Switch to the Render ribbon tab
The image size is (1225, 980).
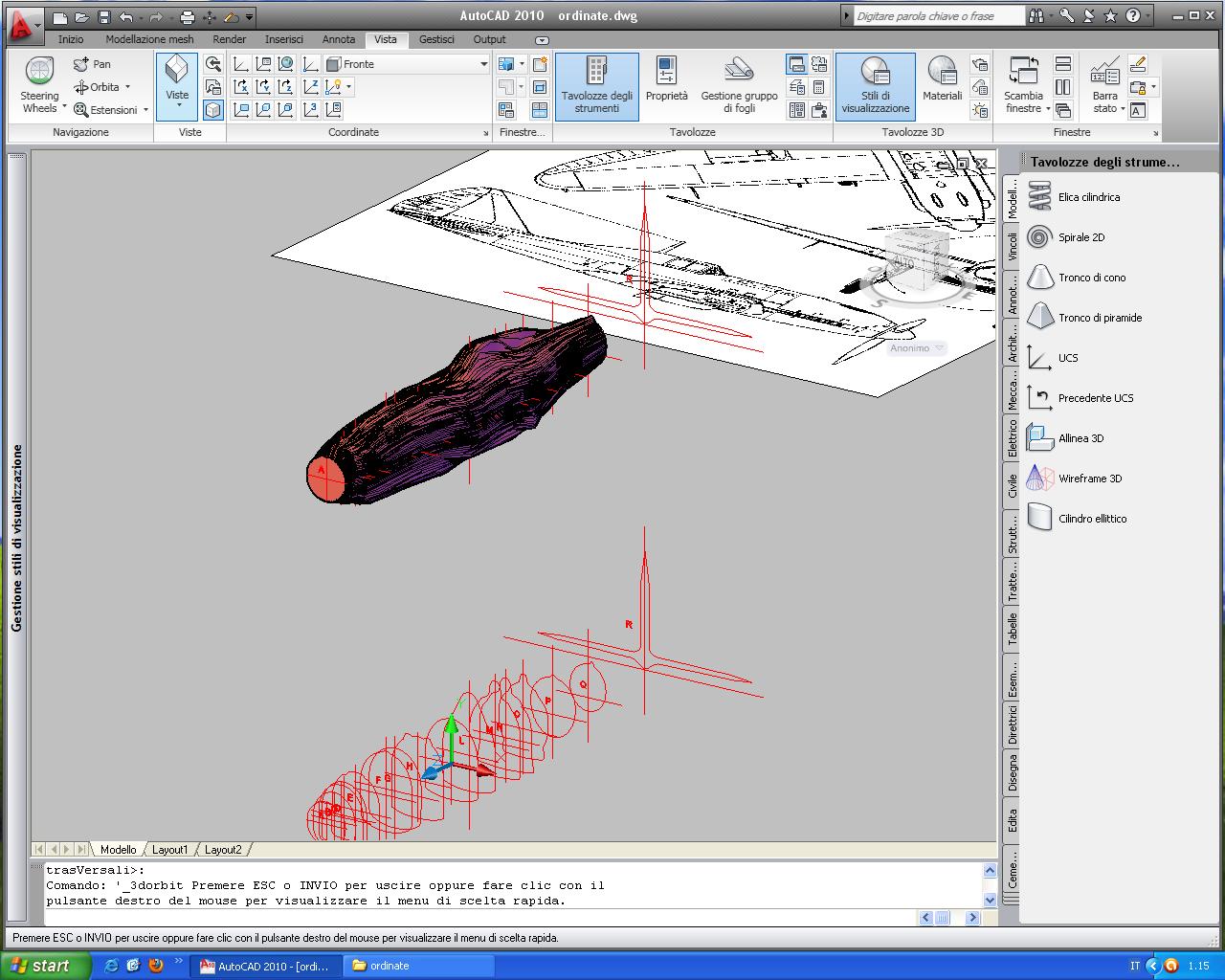point(229,39)
